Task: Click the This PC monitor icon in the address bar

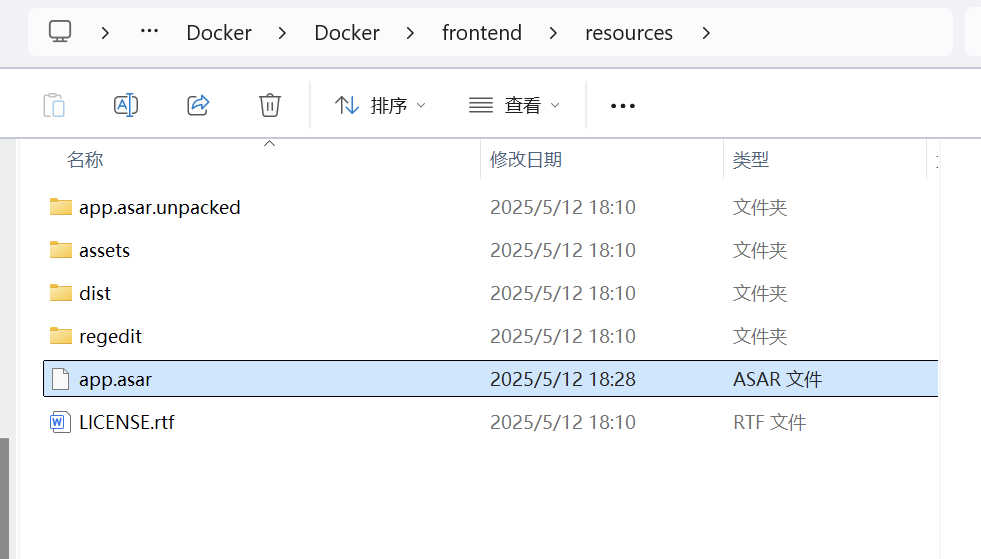Action: [x=60, y=31]
